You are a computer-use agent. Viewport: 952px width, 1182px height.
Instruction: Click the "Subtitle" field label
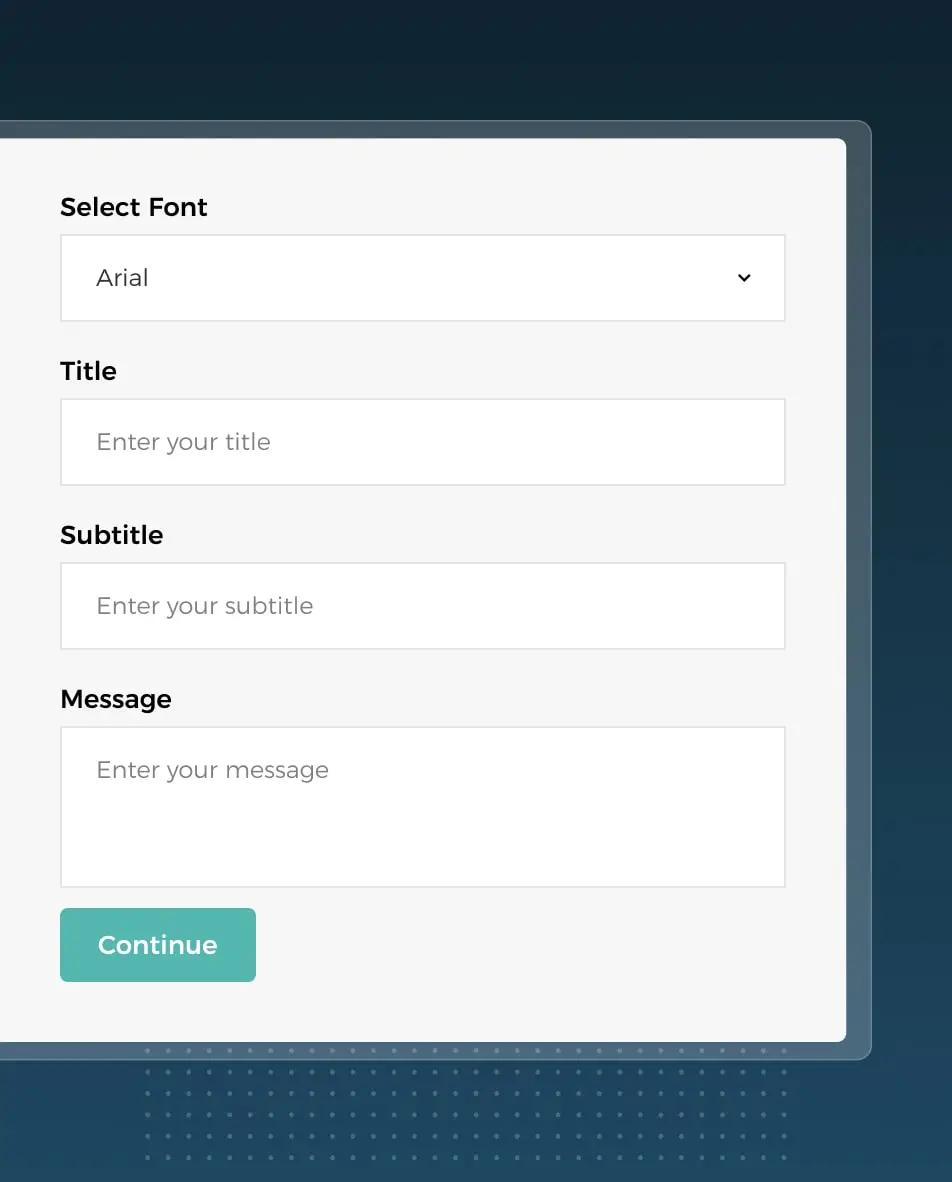111,535
